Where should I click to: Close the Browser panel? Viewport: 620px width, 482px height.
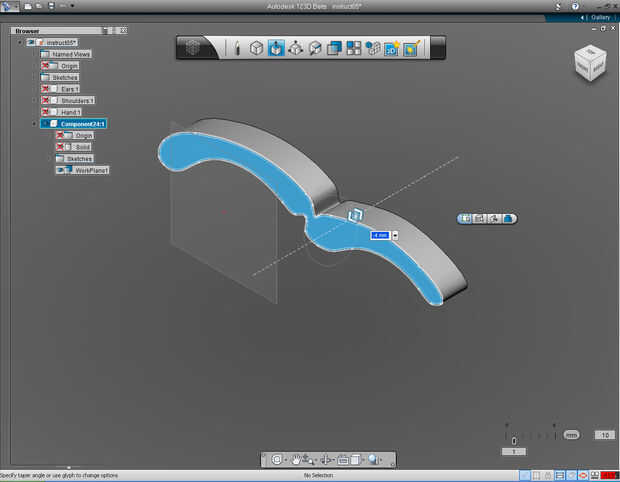click(124, 30)
